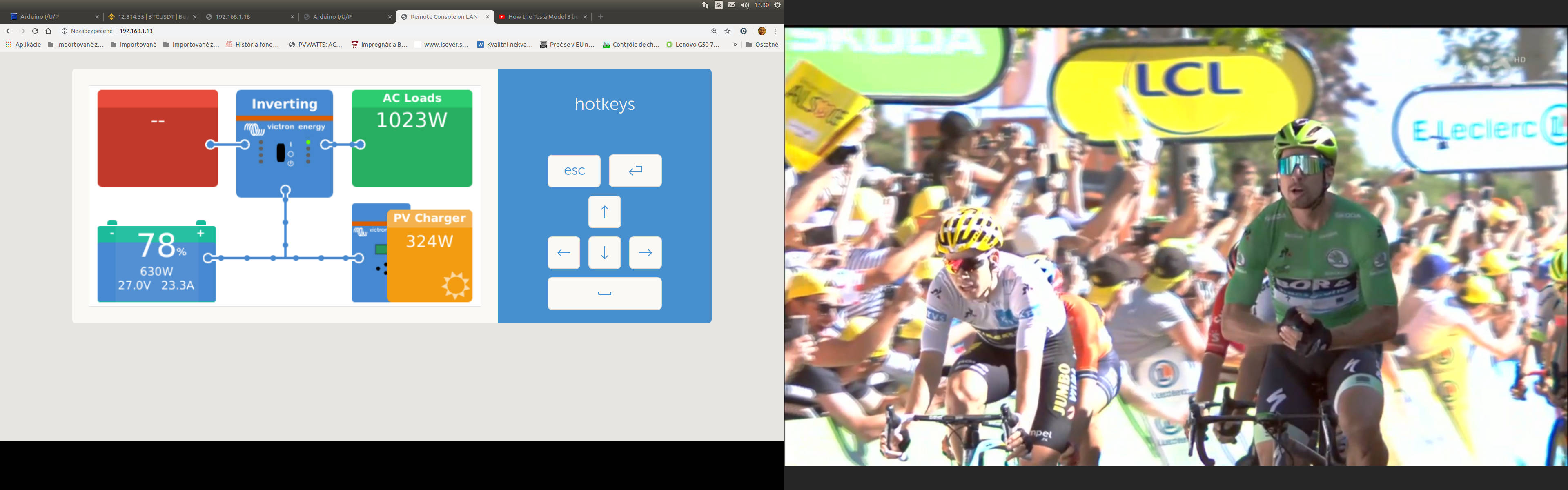The image size is (1568, 490).
Task: Expand hidden bookmarks with chevron
Action: coord(735,45)
